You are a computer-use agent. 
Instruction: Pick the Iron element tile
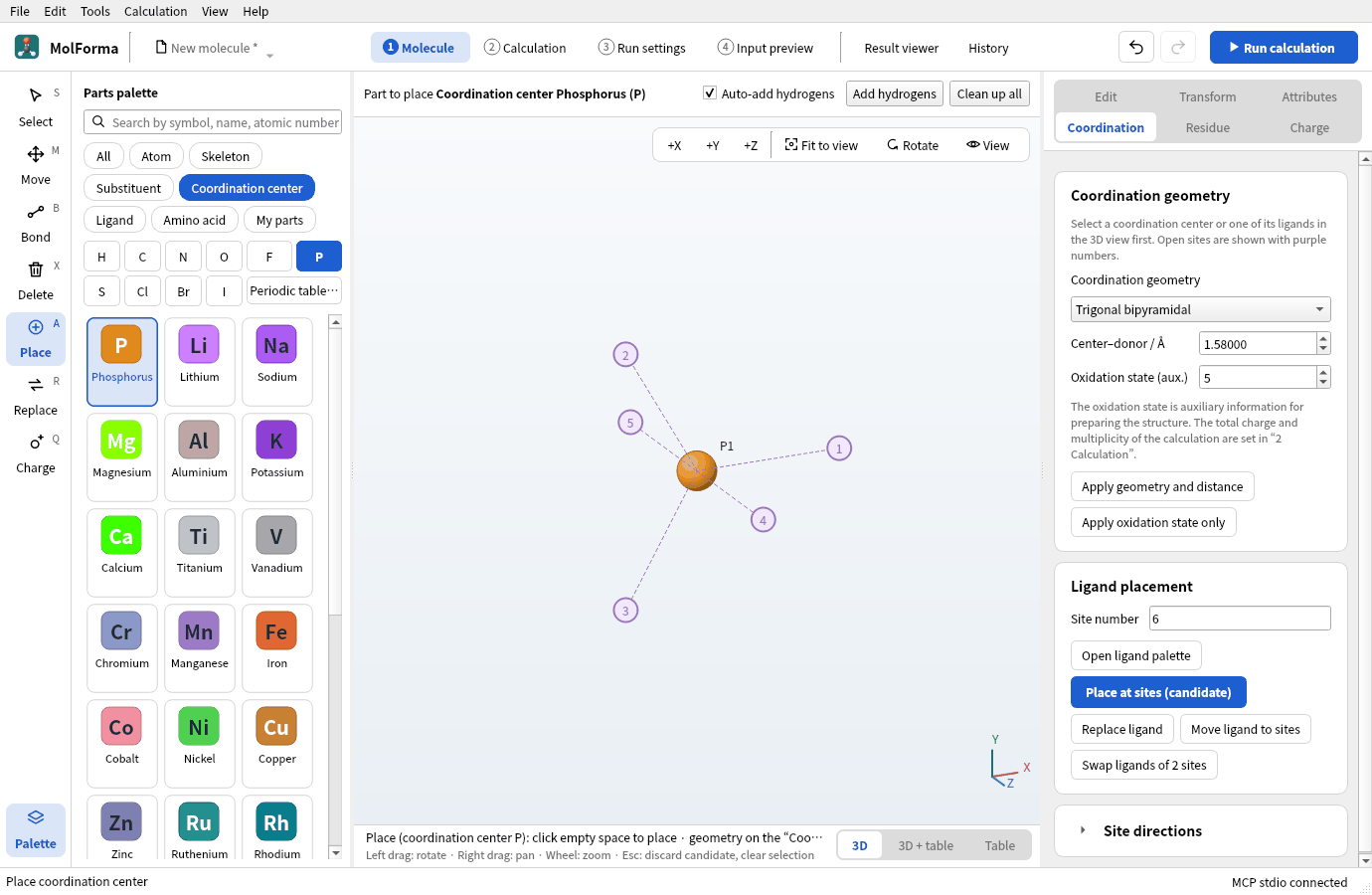pyautogui.click(x=277, y=648)
